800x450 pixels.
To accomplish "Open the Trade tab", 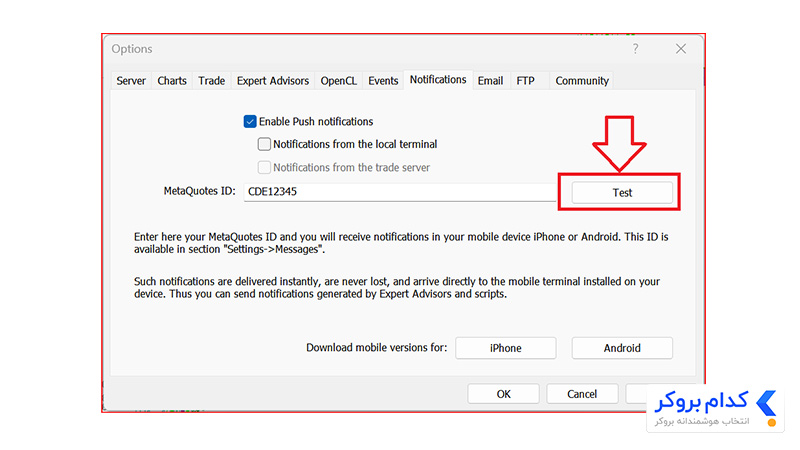I will pos(212,81).
